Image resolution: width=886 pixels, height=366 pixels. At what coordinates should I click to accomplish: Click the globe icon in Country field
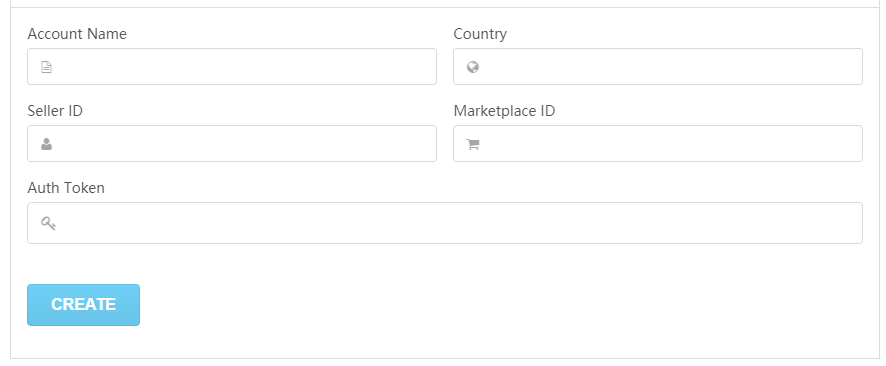473,67
